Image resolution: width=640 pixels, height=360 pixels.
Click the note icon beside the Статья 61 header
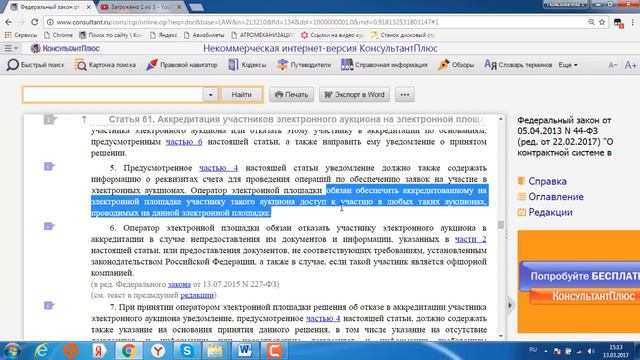pyautogui.click(x=50, y=120)
